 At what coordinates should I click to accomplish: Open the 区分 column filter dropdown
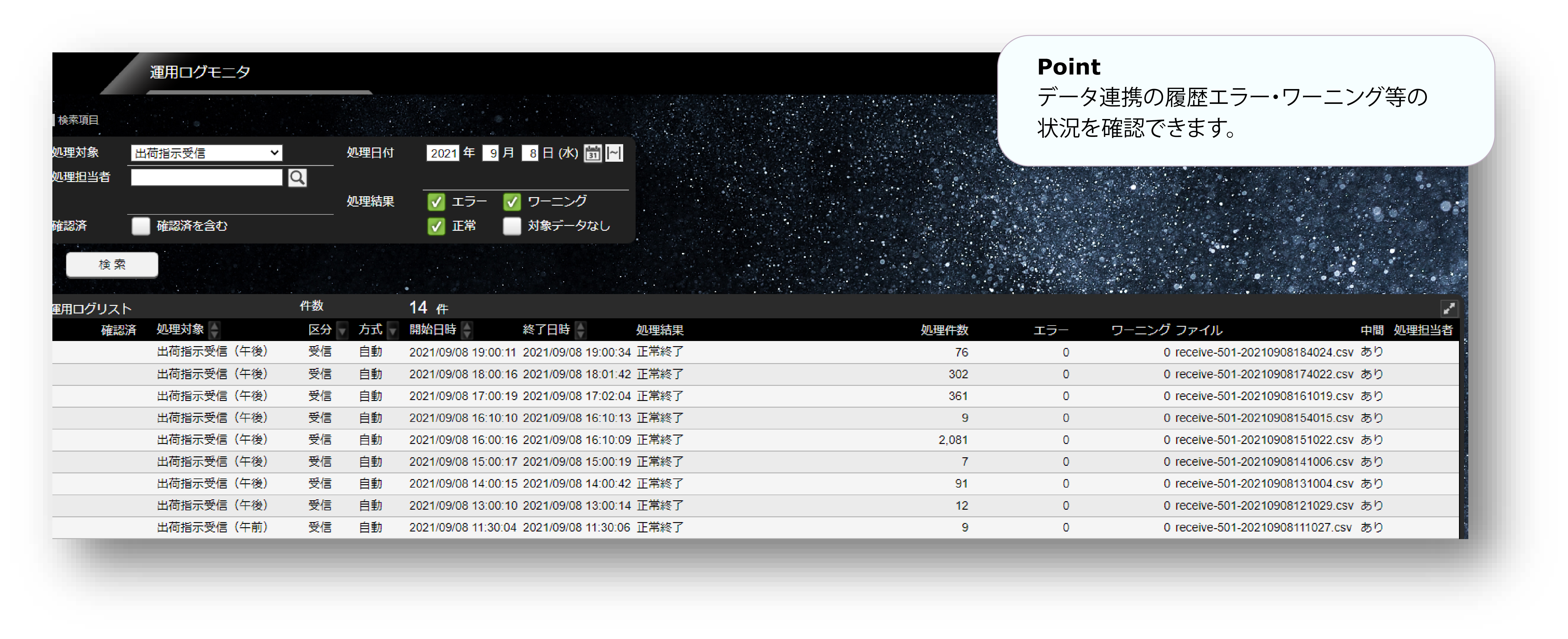343,330
